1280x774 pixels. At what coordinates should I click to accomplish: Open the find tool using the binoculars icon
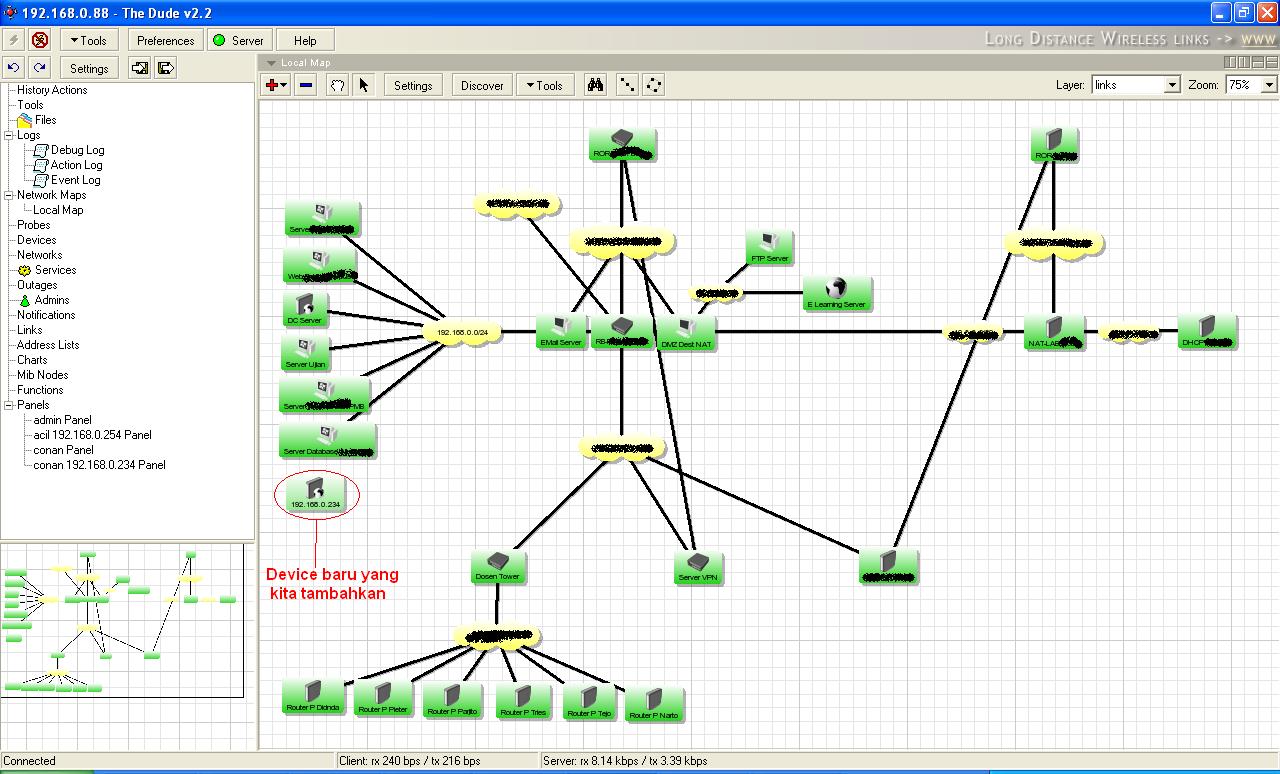tap(595, 85)
